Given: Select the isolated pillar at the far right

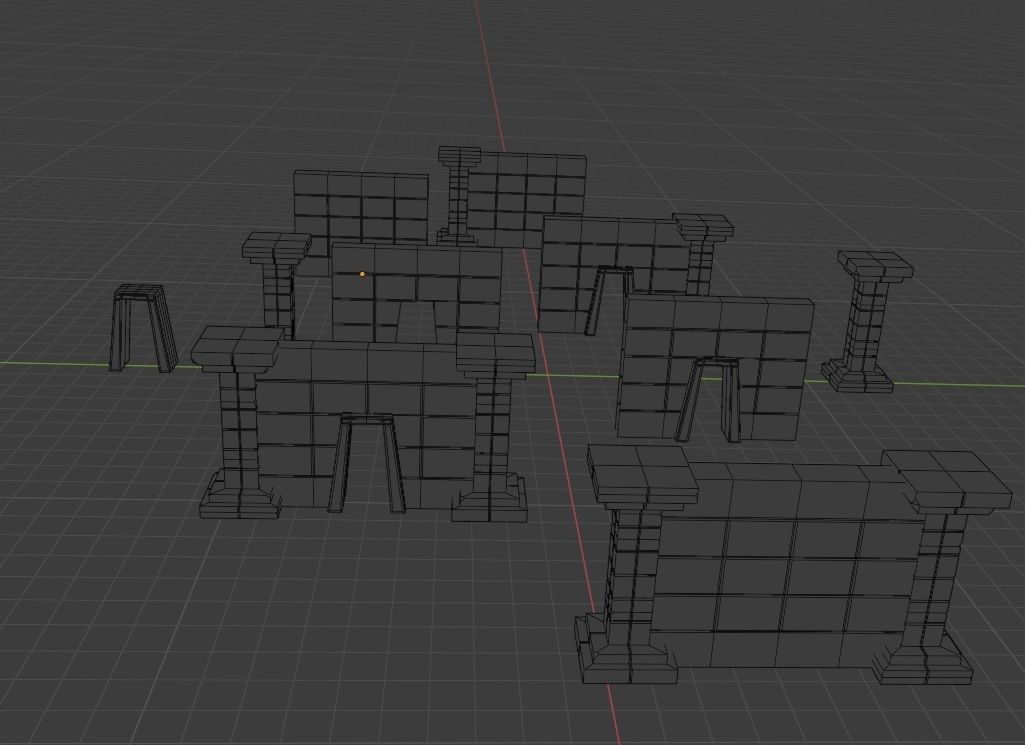Looking at the screenshot, I should click(x=867, y=322).
